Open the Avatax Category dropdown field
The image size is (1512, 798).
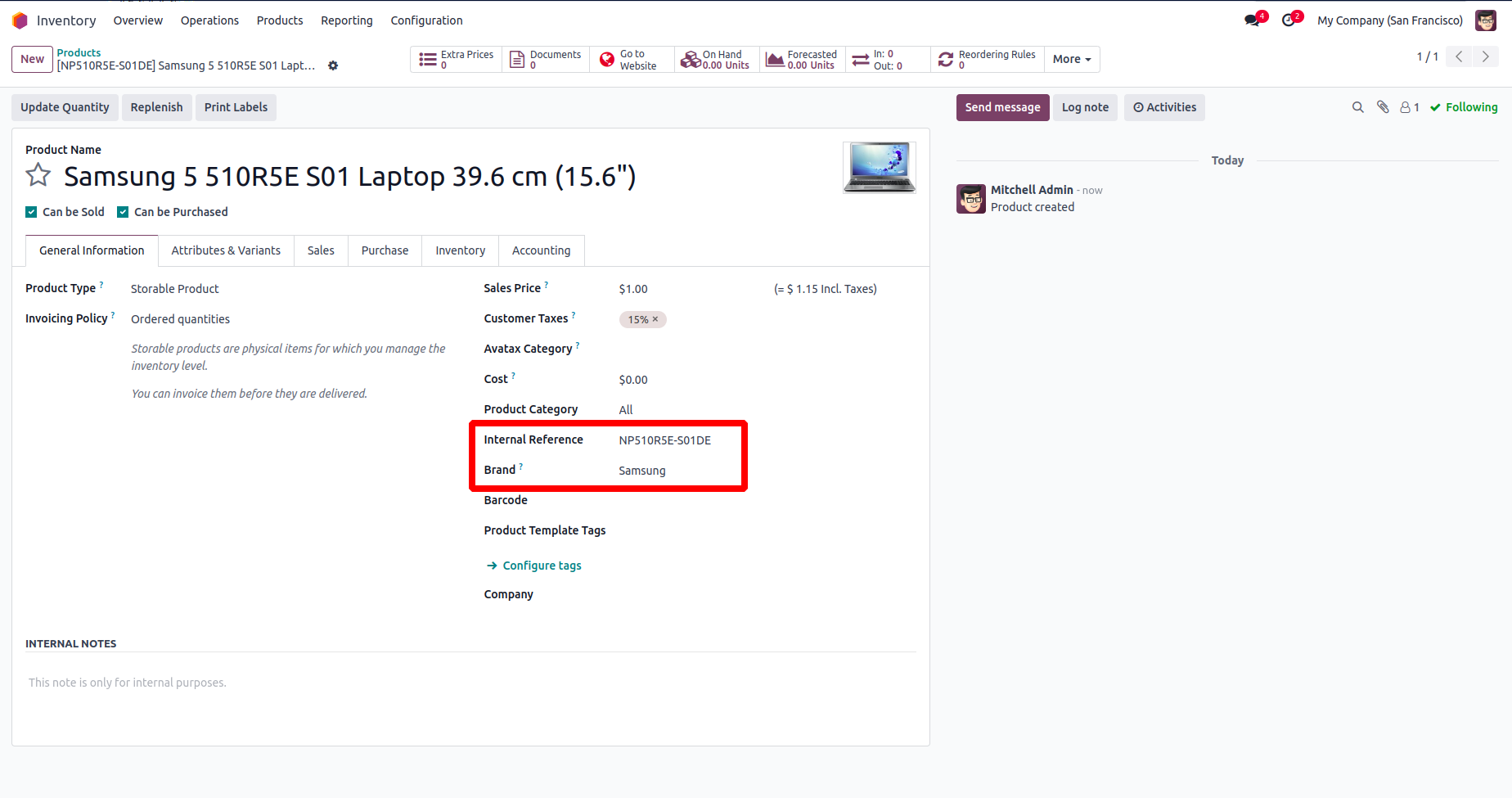click(767, 349)
